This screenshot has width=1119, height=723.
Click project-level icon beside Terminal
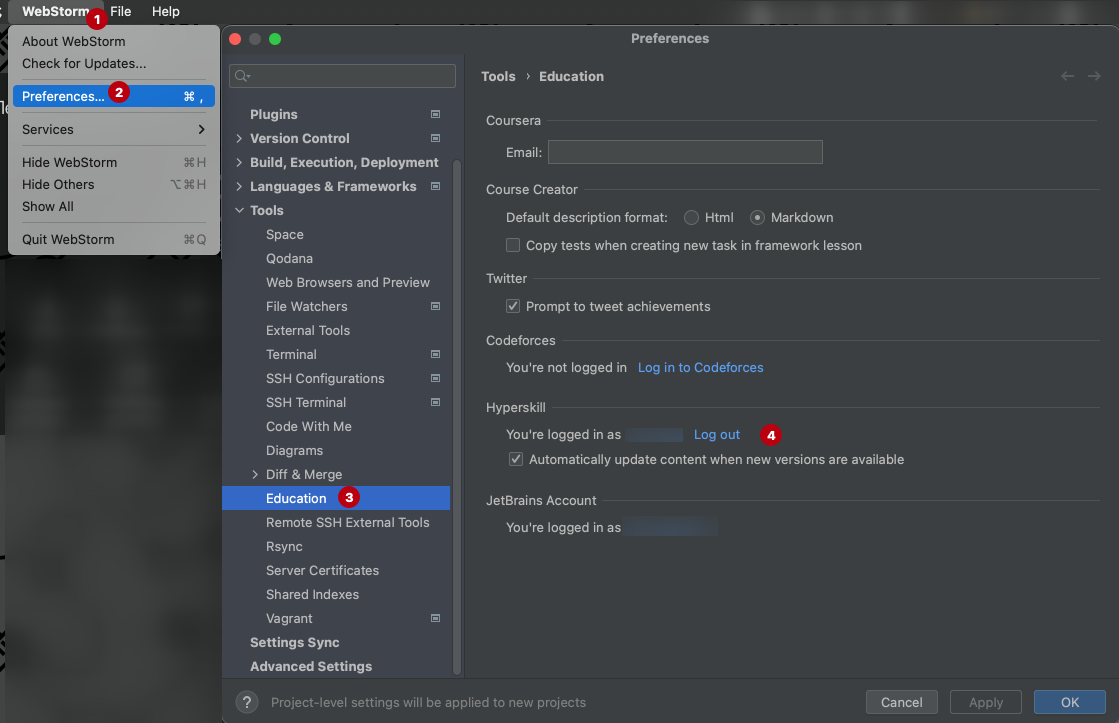[x=435, y=354]
